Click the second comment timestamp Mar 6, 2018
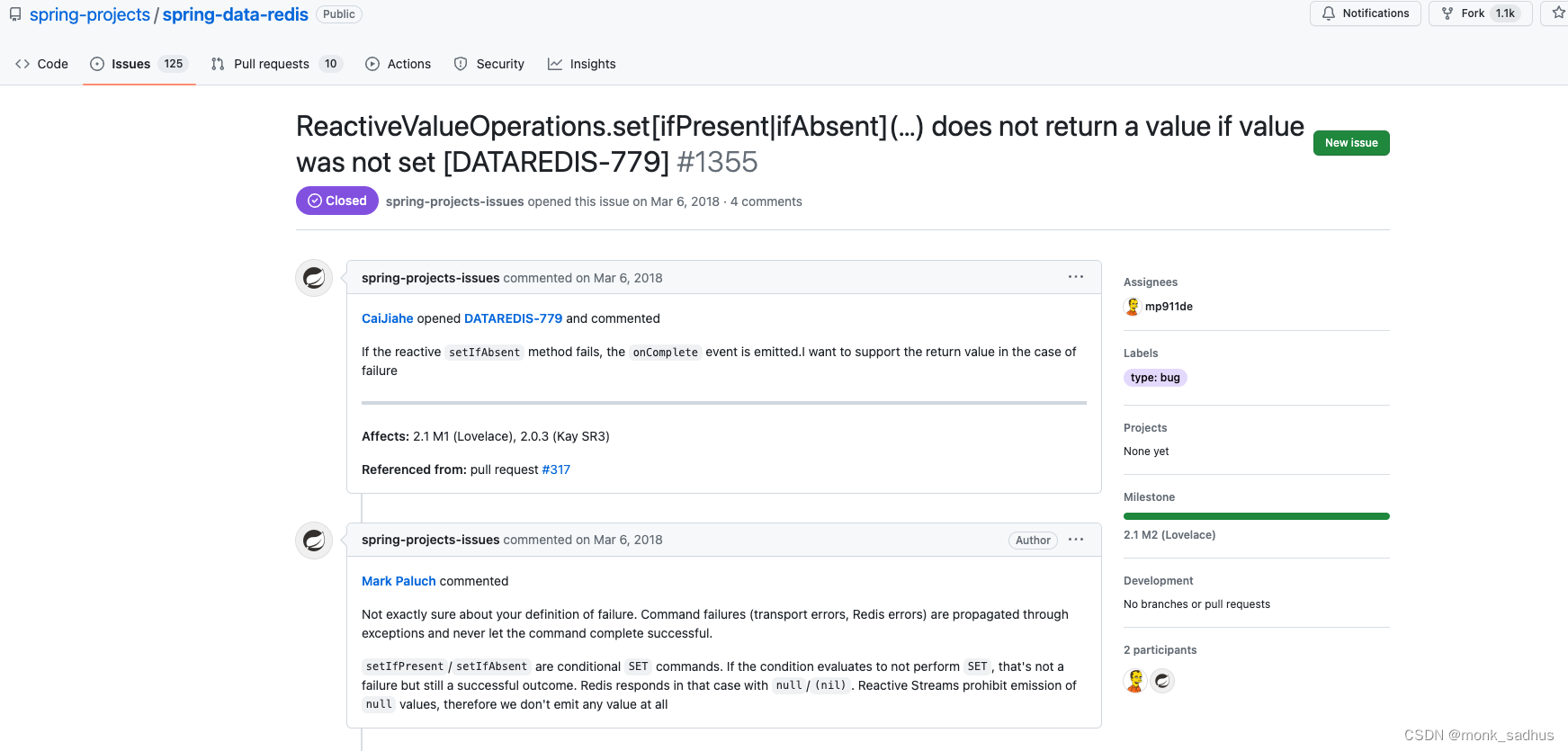The image size is (1568, 751). pos(628,540)
